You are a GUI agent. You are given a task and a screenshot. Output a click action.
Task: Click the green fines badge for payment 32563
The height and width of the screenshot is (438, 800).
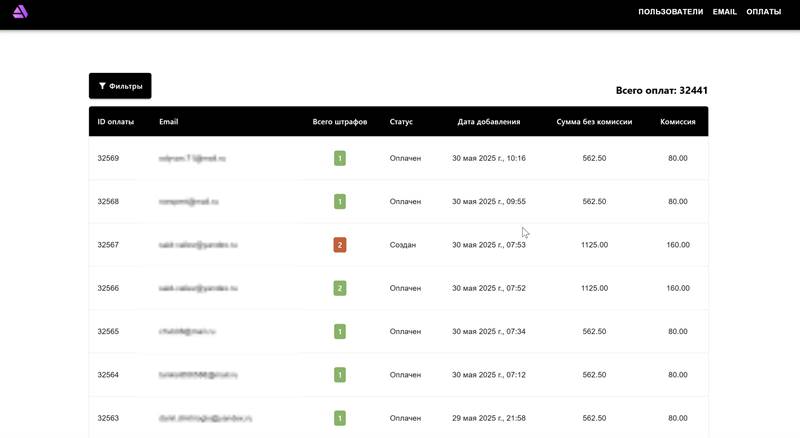pyautogui.click(x=340, y=418)
